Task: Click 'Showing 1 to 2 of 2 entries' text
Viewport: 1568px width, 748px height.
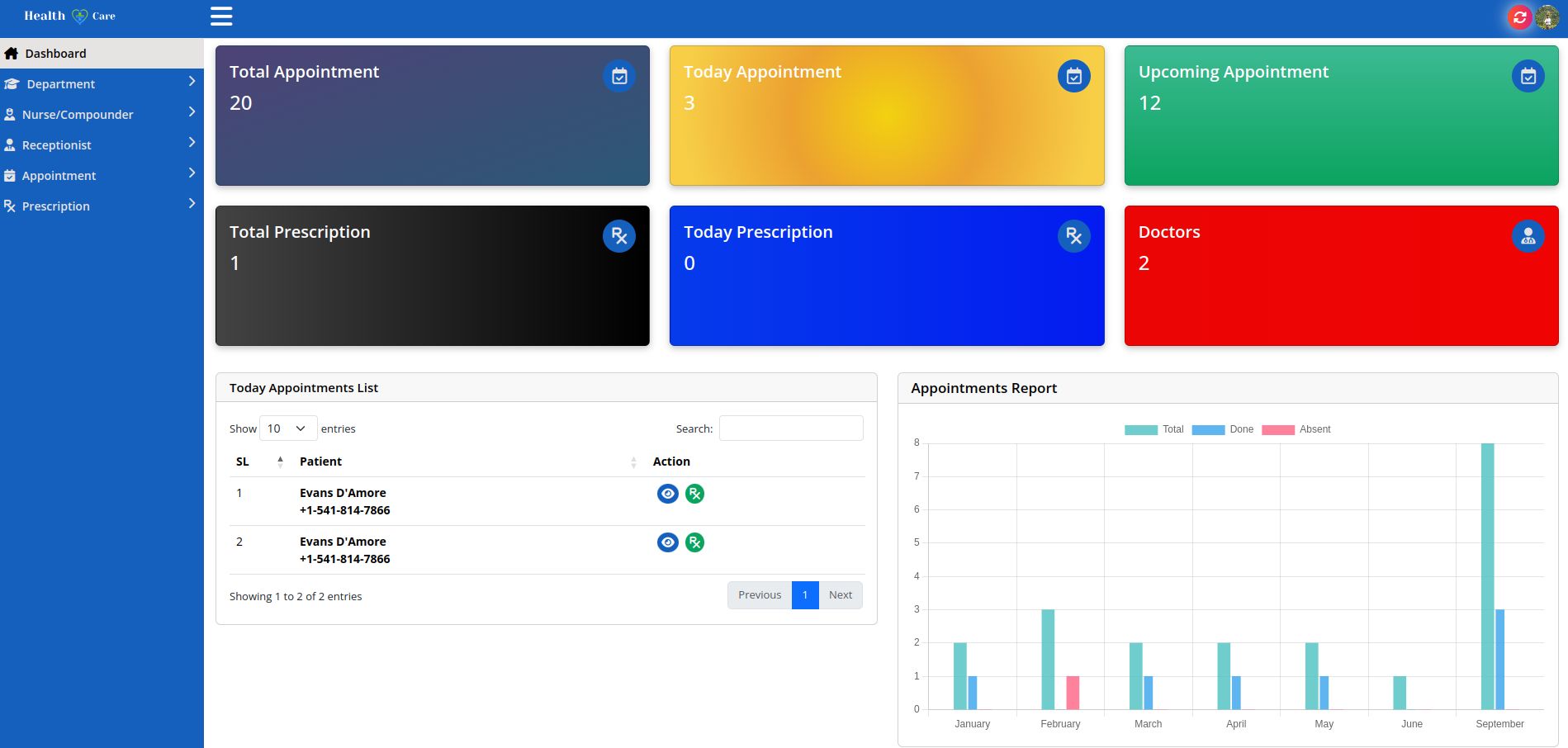Action: click(296, 596)
